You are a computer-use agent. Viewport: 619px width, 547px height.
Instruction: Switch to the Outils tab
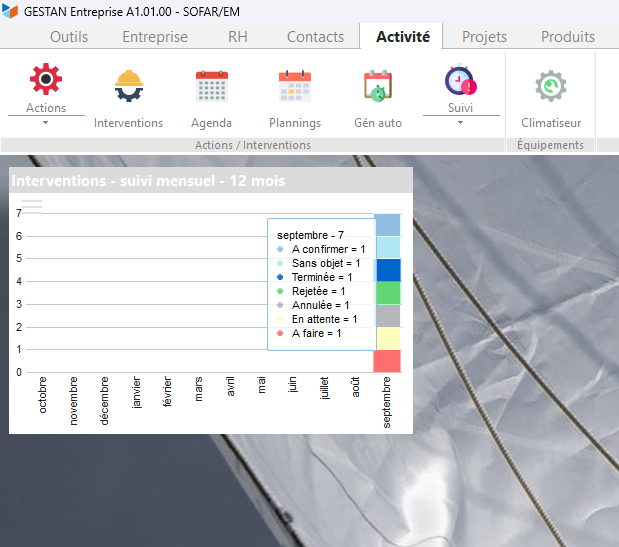pos(69,37)
